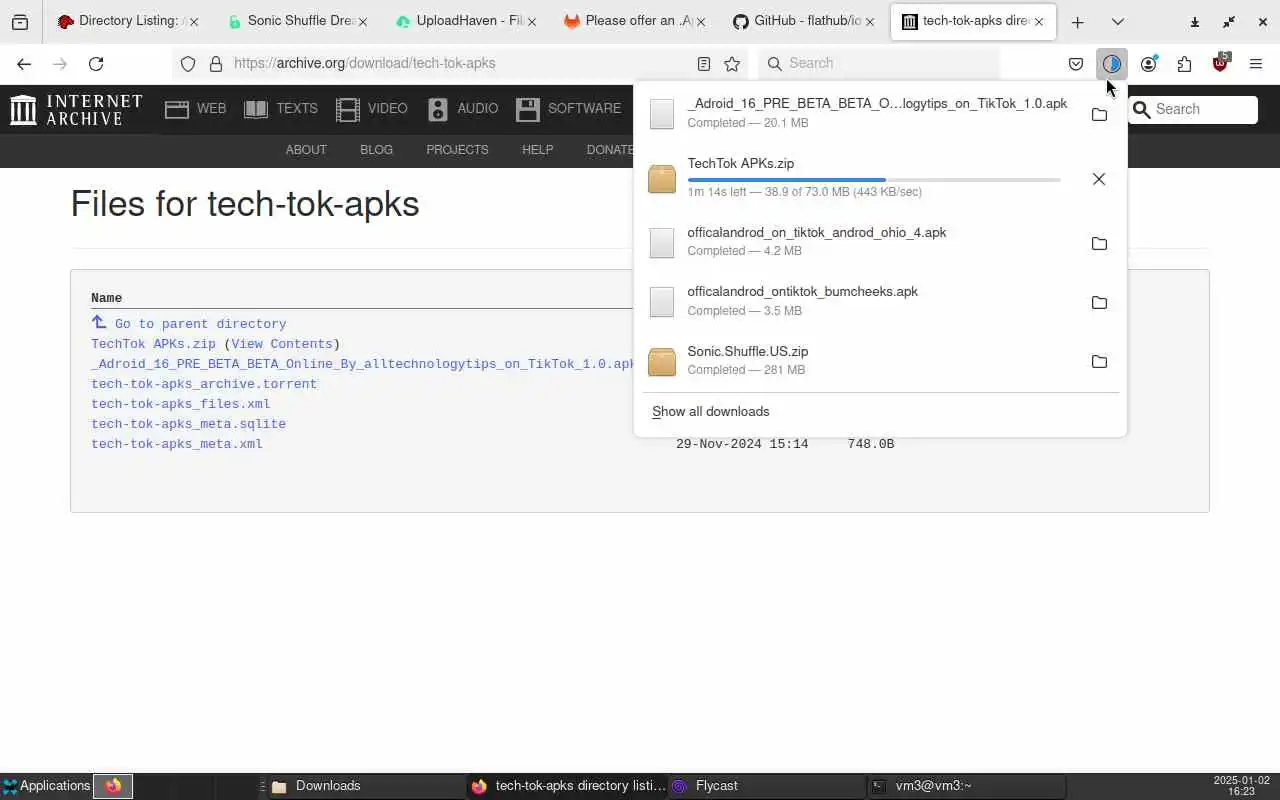The width and height of the screenshot is (1280, 800).
Task: Expand the list all tabs dropdown
Action: click(x=1117, y=22)
